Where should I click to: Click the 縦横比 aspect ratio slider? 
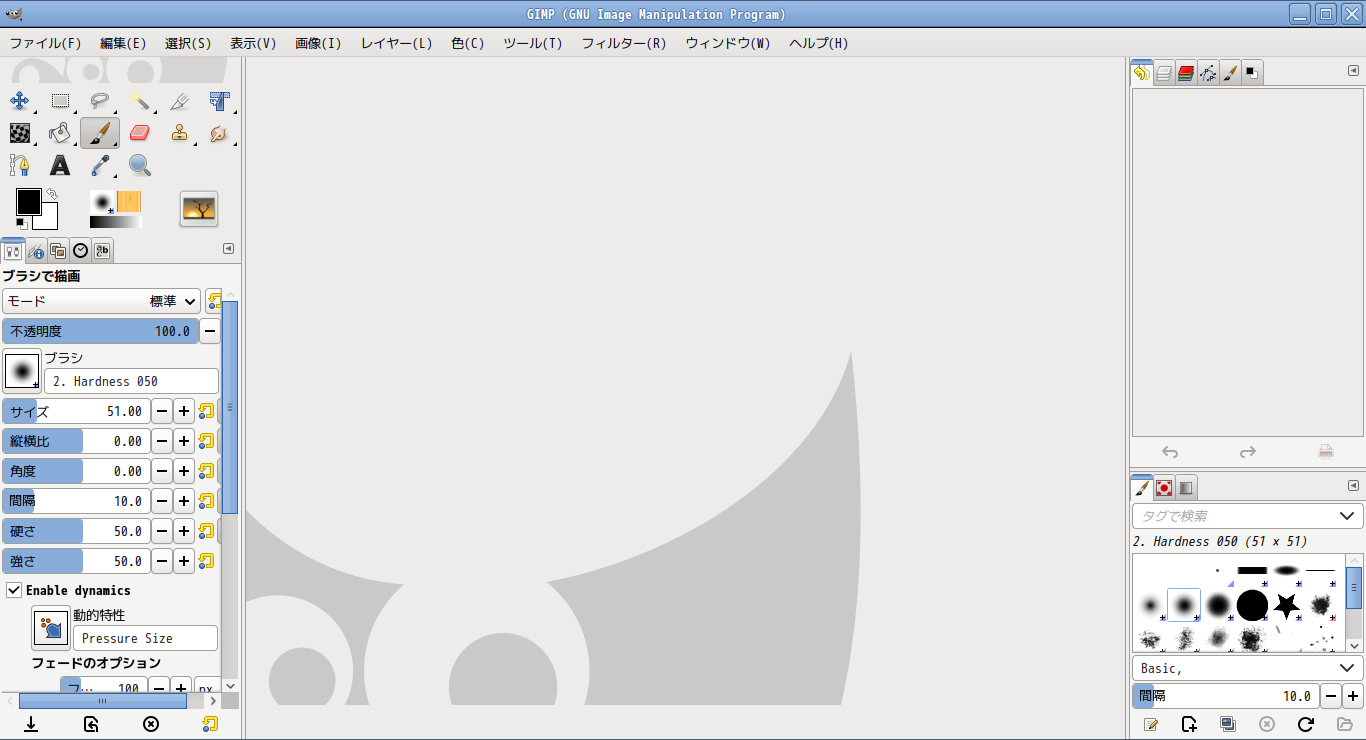tap(76, 441)
